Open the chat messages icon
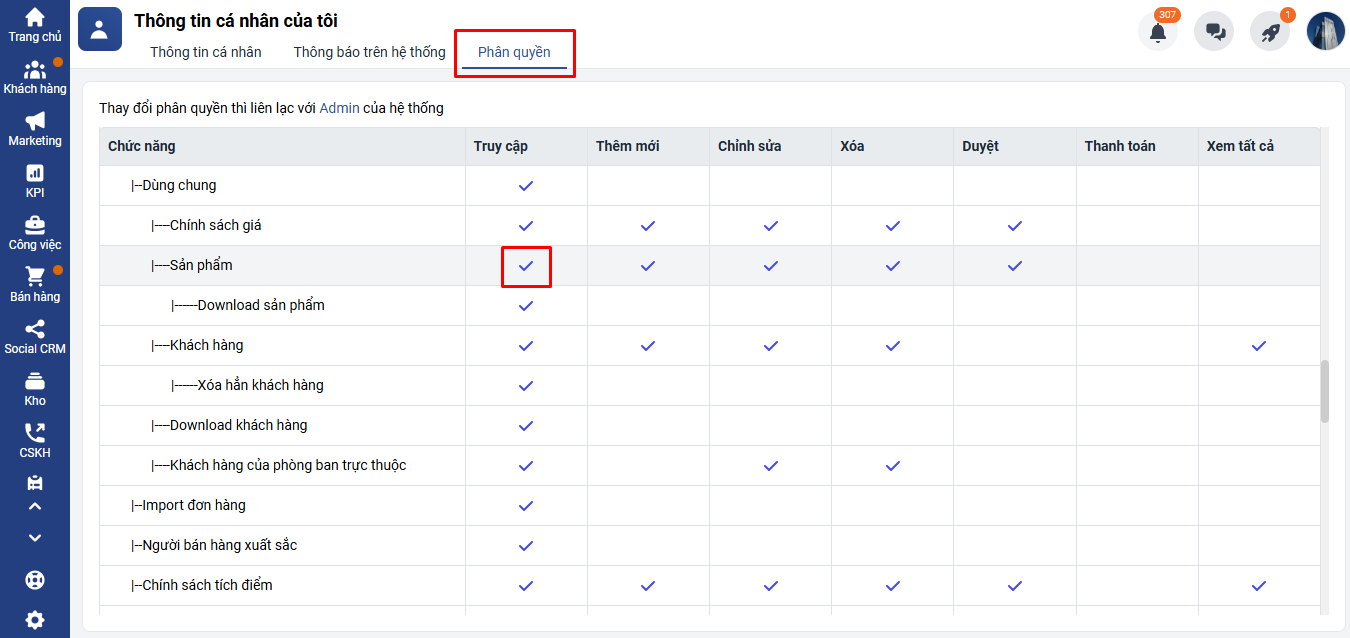Screen dimensions: 1350x638 [1214, 32]
